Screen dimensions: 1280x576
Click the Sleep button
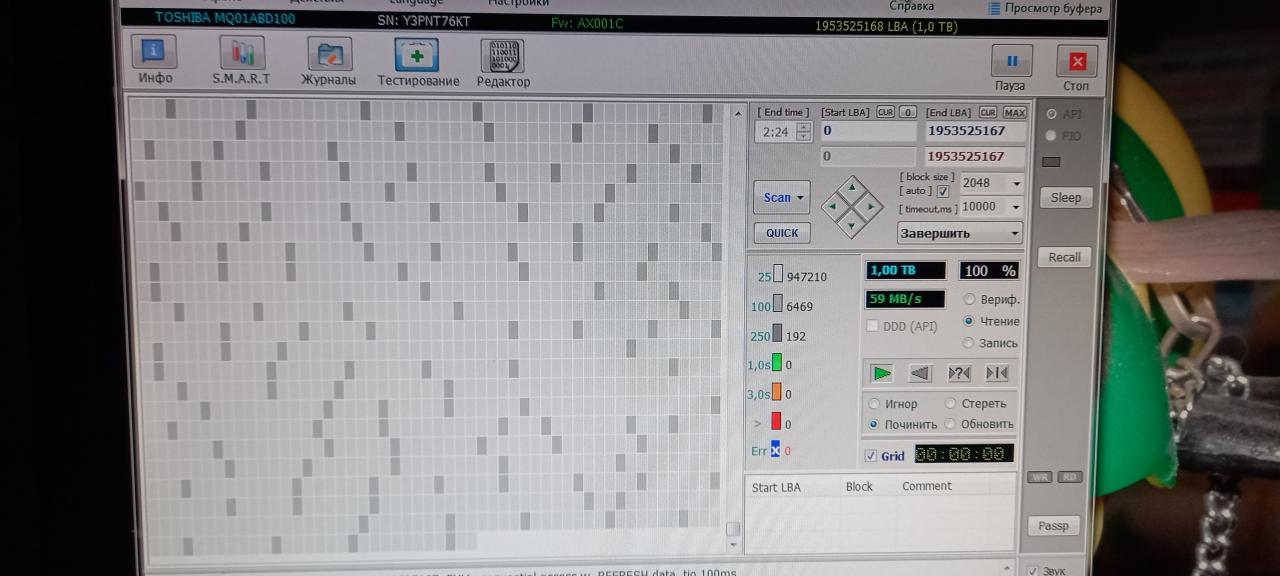tap(1065, 197)
